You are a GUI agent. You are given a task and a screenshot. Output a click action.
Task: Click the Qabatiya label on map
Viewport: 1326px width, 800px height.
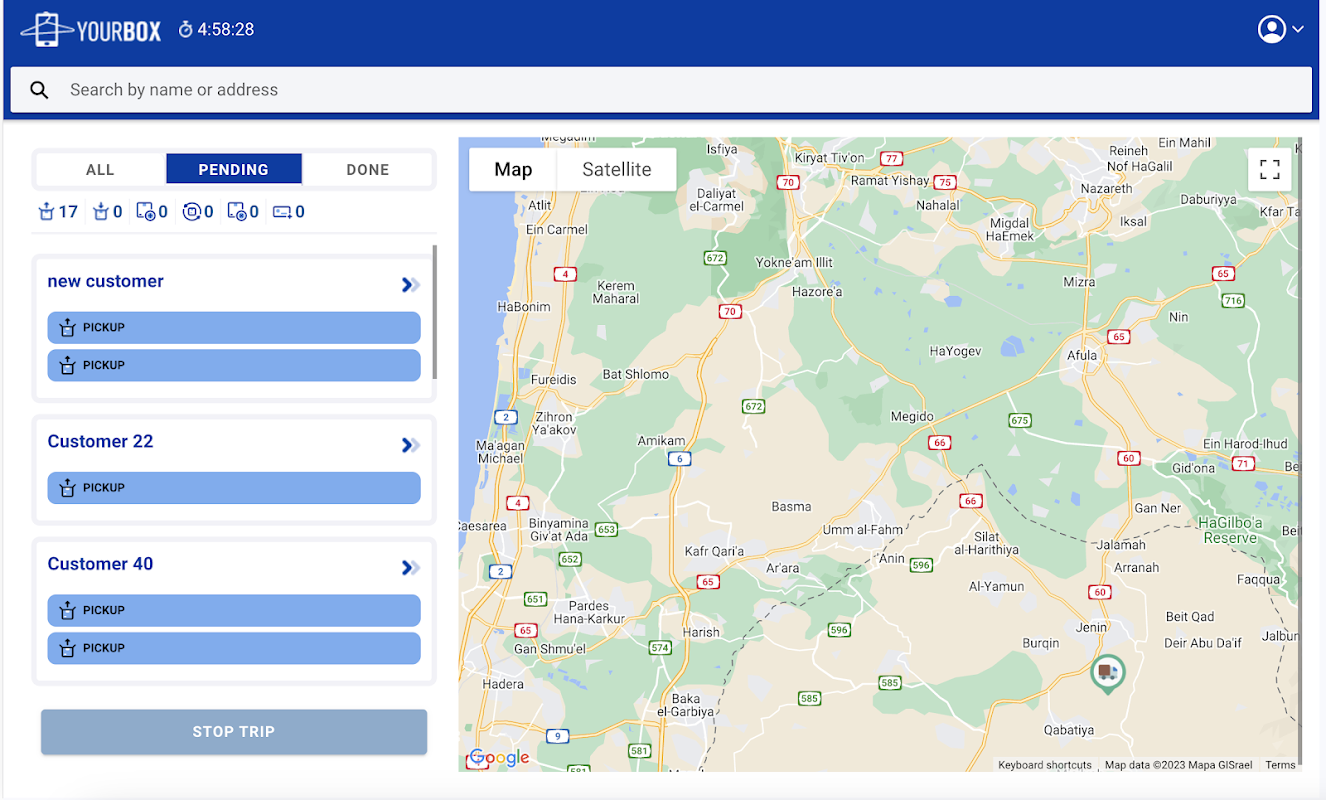click(x=1069, y=730)
